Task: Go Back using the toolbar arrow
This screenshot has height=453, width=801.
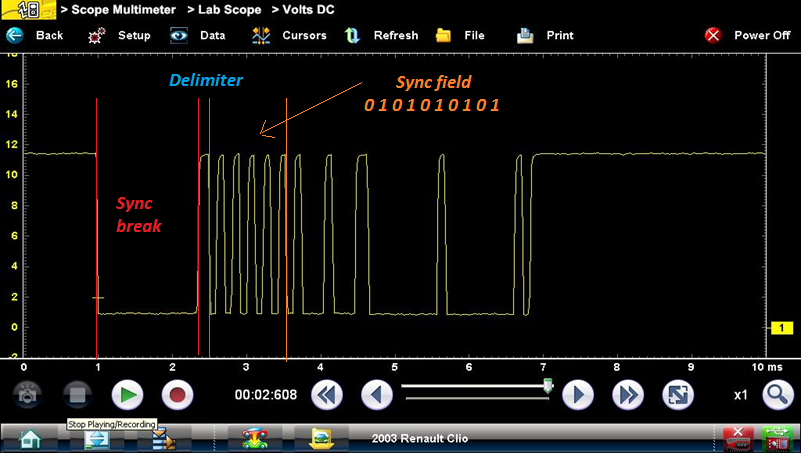Action: click(x=35, y=35)
